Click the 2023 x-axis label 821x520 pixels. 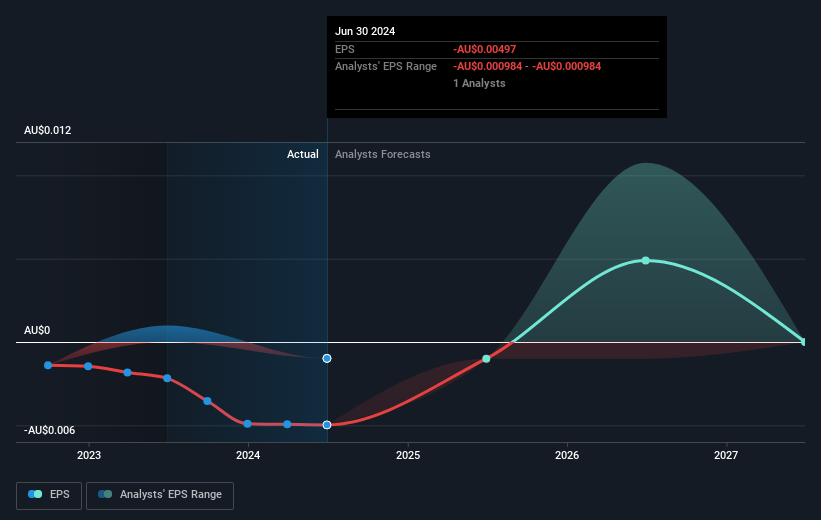89,455
